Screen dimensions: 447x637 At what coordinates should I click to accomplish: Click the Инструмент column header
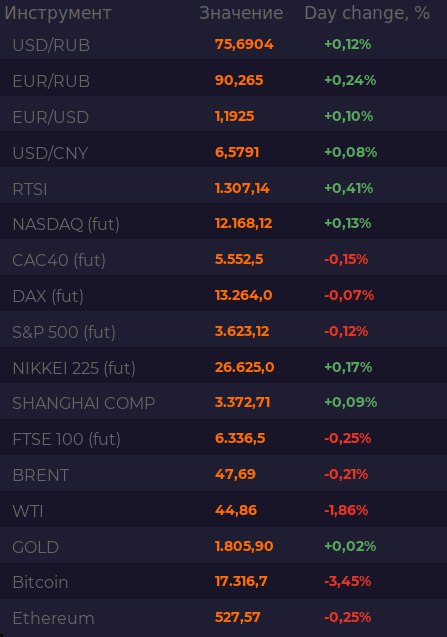(x=58, y=13)
